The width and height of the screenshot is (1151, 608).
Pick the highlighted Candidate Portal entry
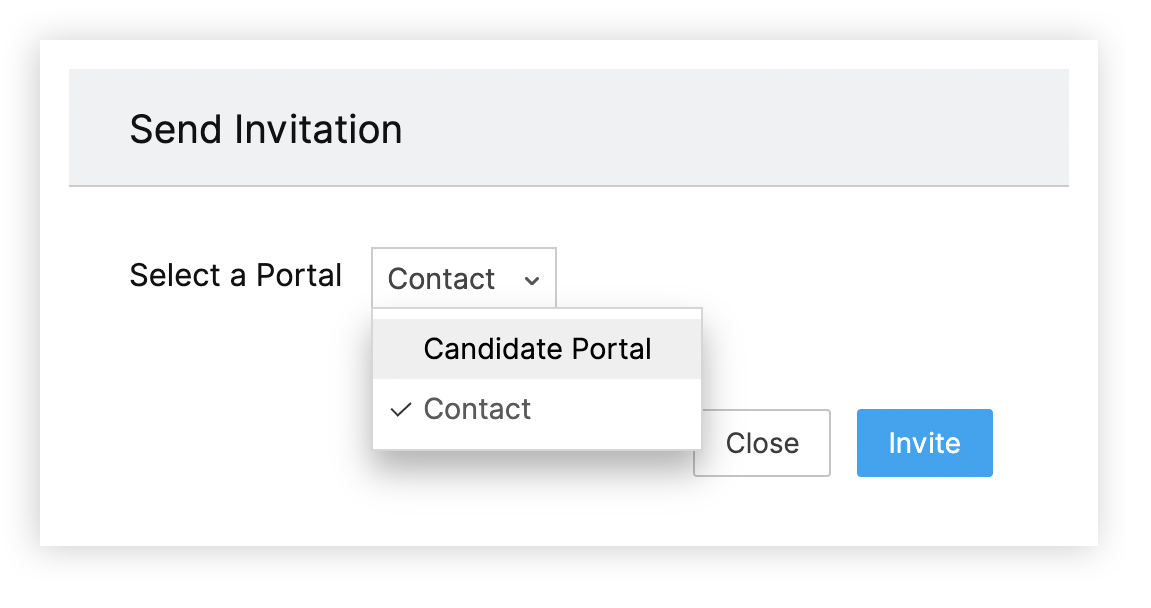point(537,349)
